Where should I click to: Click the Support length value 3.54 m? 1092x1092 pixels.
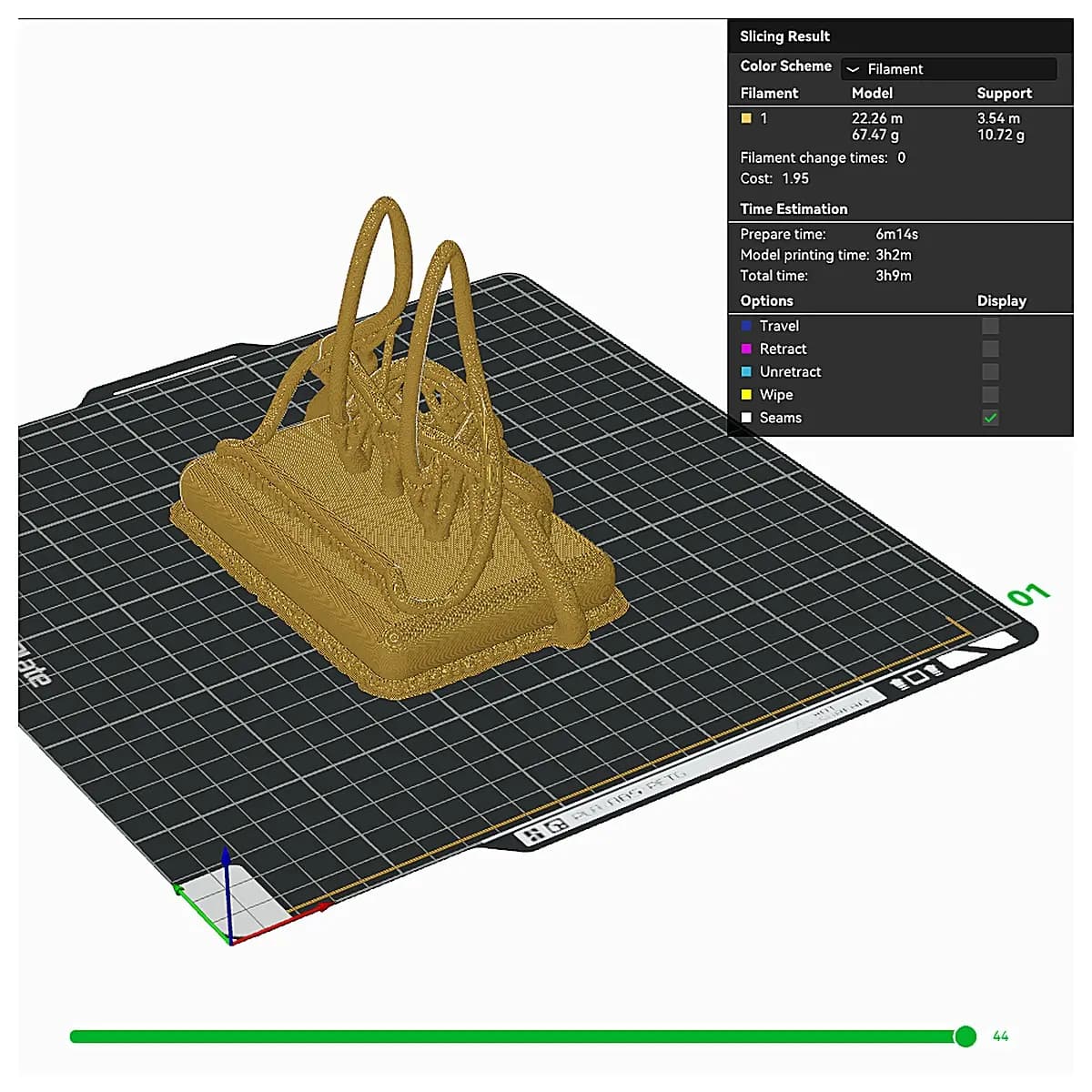click(x=999, y=118)
